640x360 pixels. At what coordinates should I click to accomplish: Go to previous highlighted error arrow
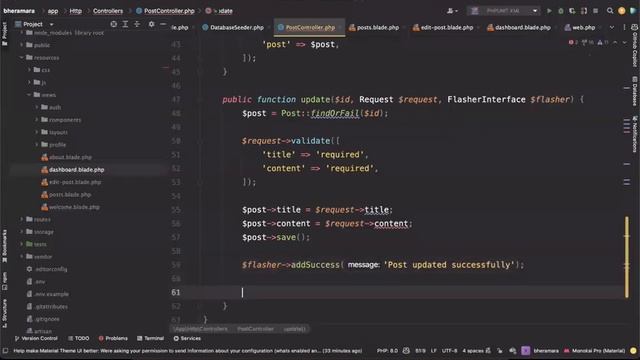coord(615,42)
